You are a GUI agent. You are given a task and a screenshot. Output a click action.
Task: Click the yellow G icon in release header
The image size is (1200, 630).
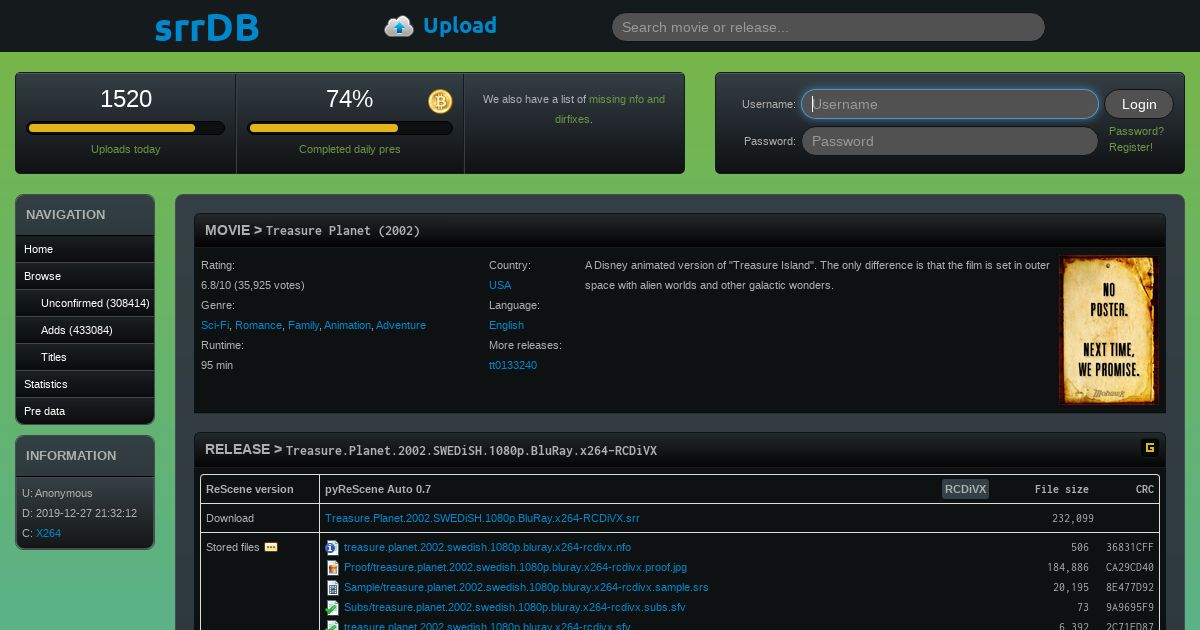(x=1149, y=448)
